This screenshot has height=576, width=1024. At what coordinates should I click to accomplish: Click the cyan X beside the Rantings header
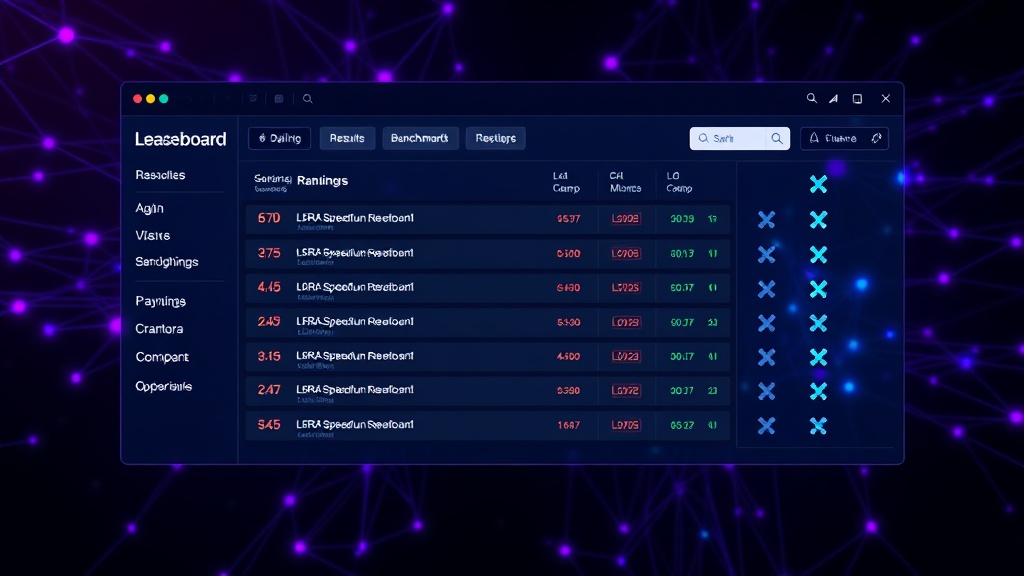818,184
